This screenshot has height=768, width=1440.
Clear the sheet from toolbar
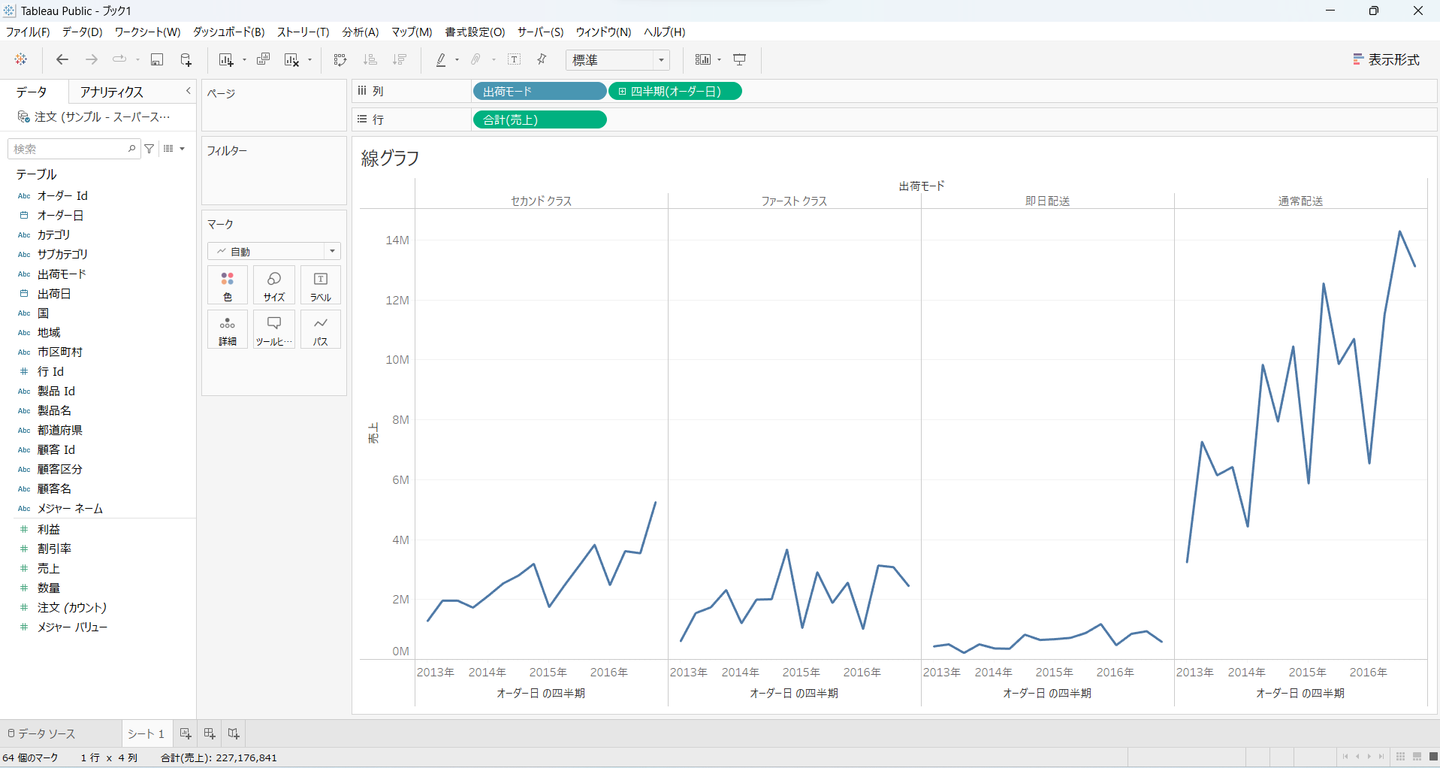point(292,60)
